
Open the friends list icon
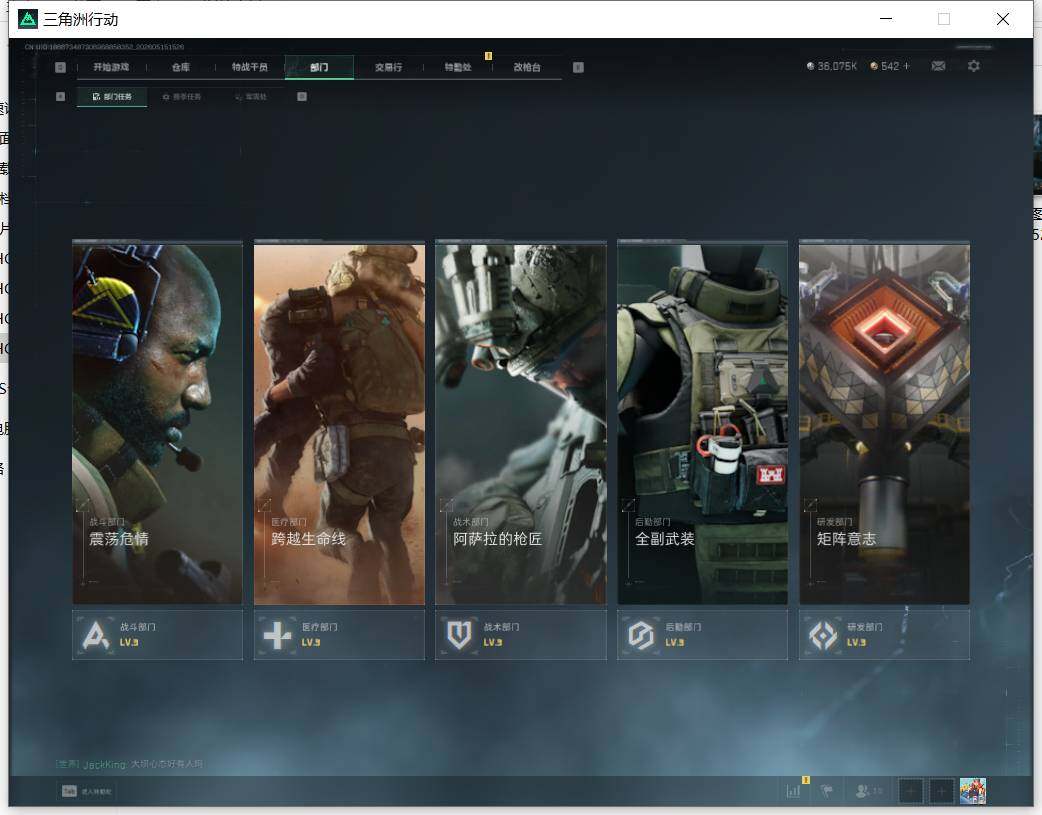pyautogui.click(x=869, y=791)
